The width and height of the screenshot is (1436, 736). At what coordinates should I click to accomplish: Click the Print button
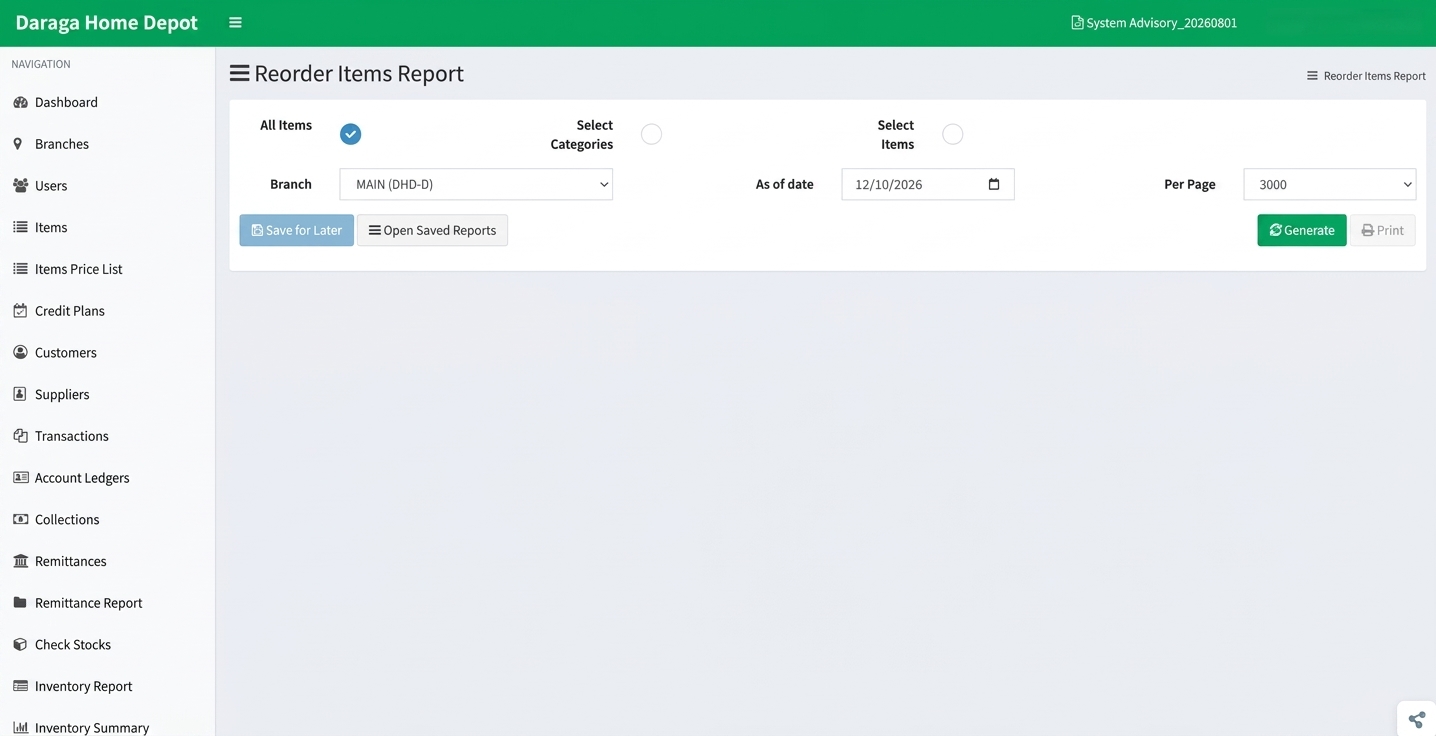pos(1382,230)
